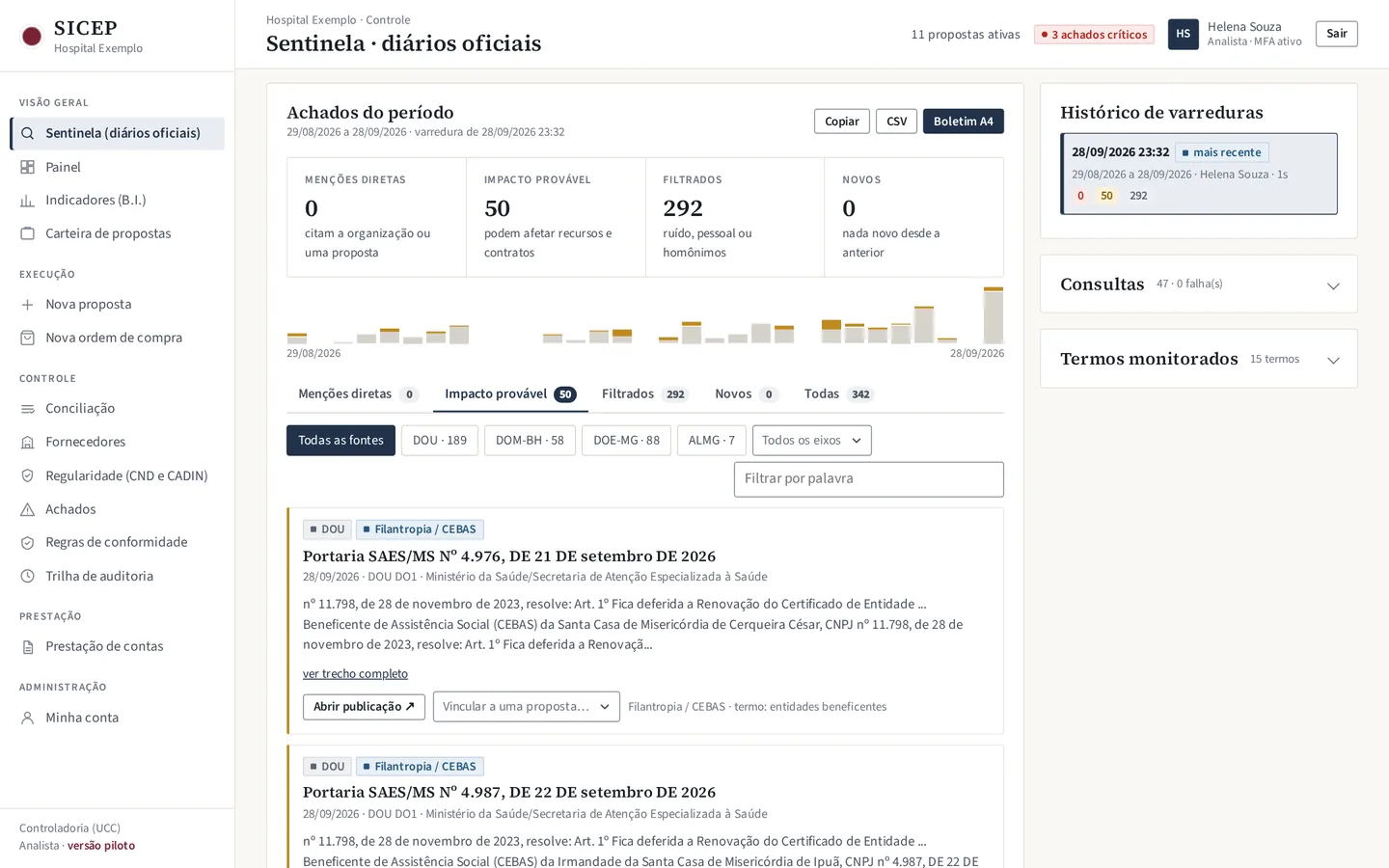Click the Filtrar por palavra input field

click(868, 479)
